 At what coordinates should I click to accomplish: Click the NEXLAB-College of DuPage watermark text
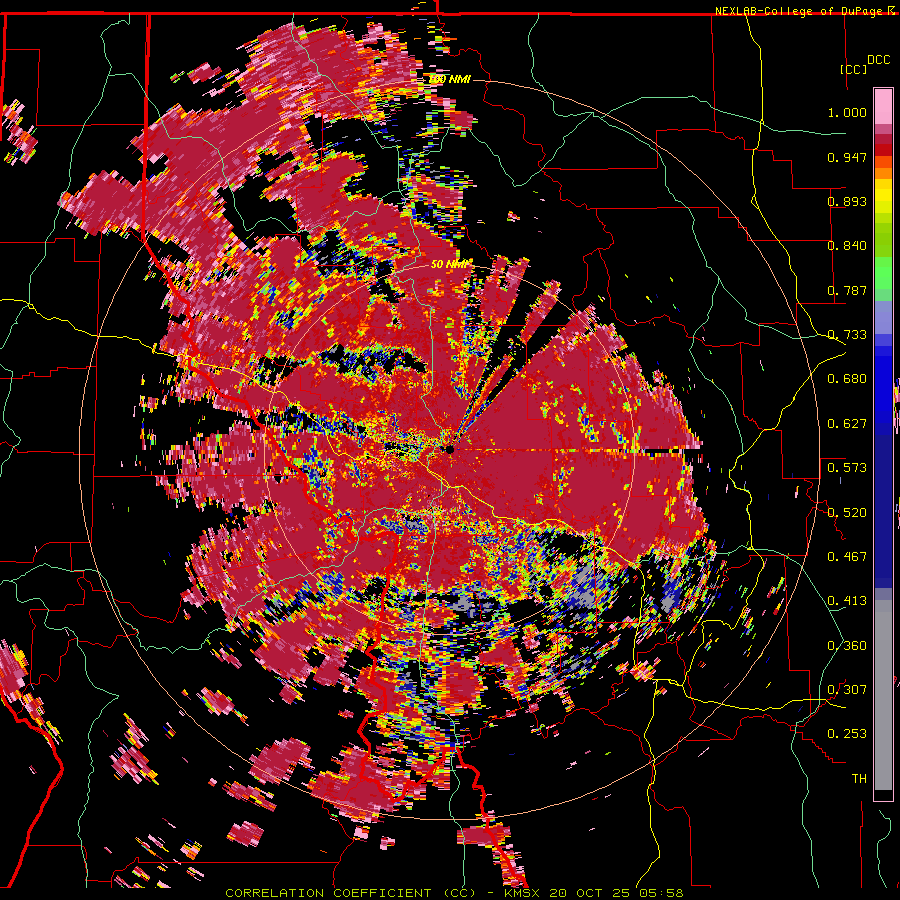[805, 11]
